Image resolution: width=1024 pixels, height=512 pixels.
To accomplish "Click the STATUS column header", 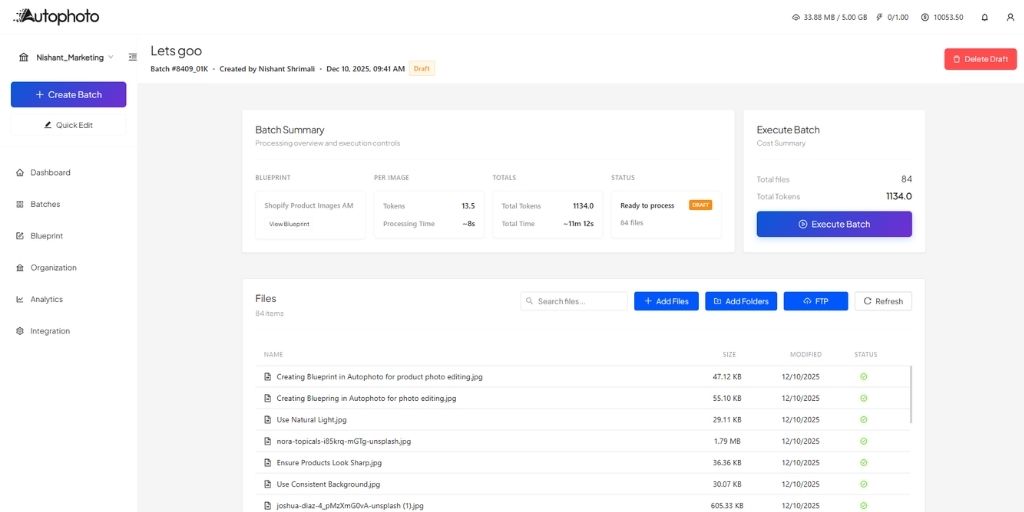I will [865, 355].
